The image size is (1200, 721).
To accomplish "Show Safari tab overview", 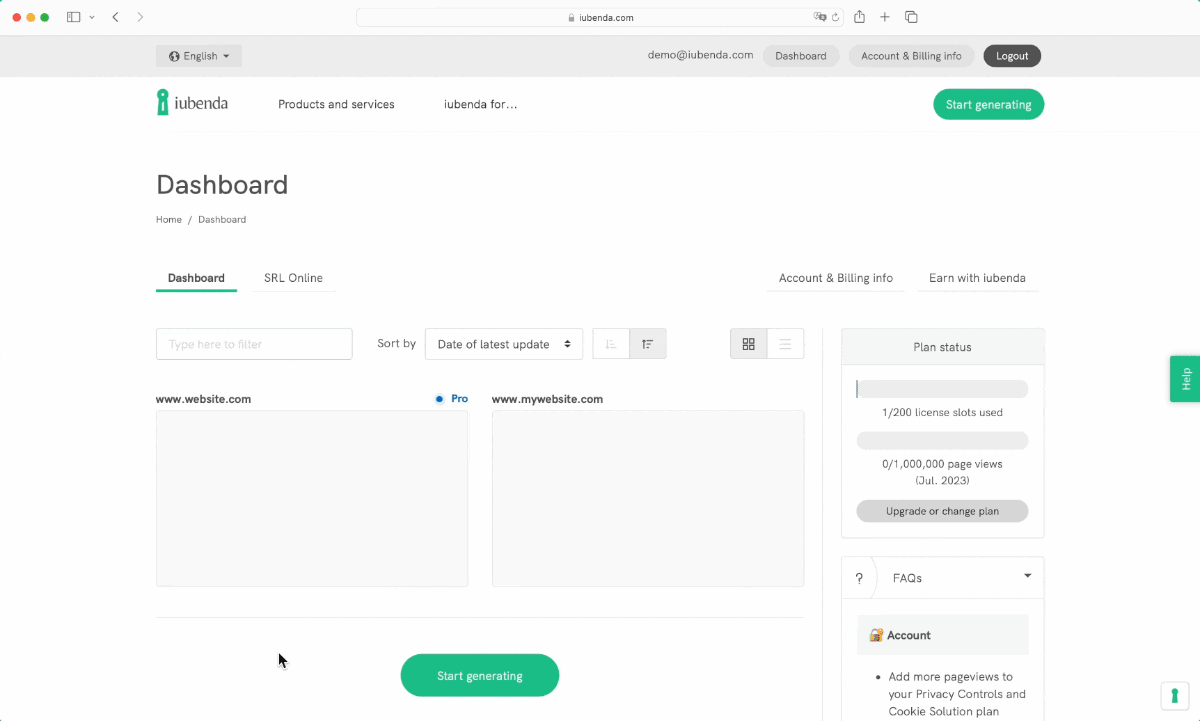I will tap(911, 17).
